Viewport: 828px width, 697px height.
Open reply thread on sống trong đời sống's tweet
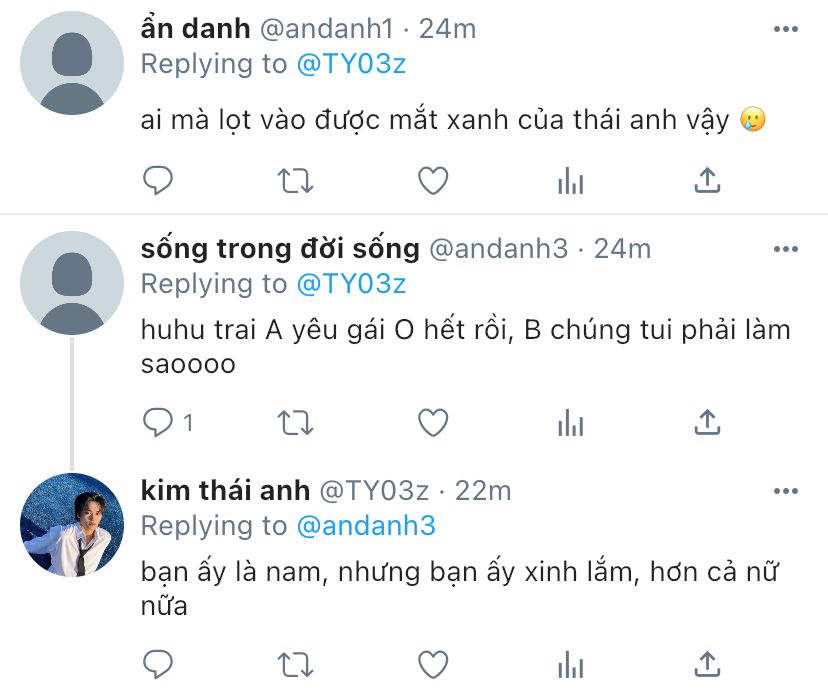[x=168, y=422]
